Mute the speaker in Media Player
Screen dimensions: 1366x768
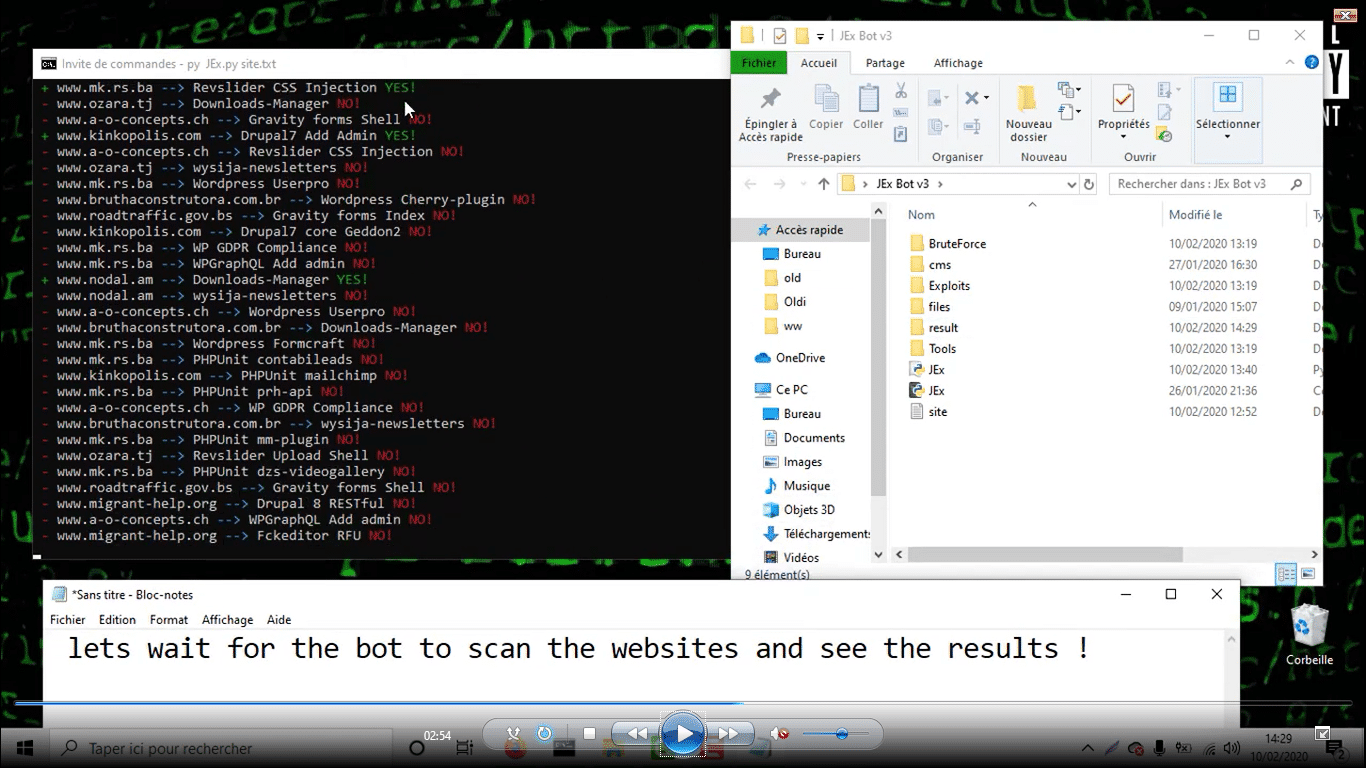click(x=779, y=734)
